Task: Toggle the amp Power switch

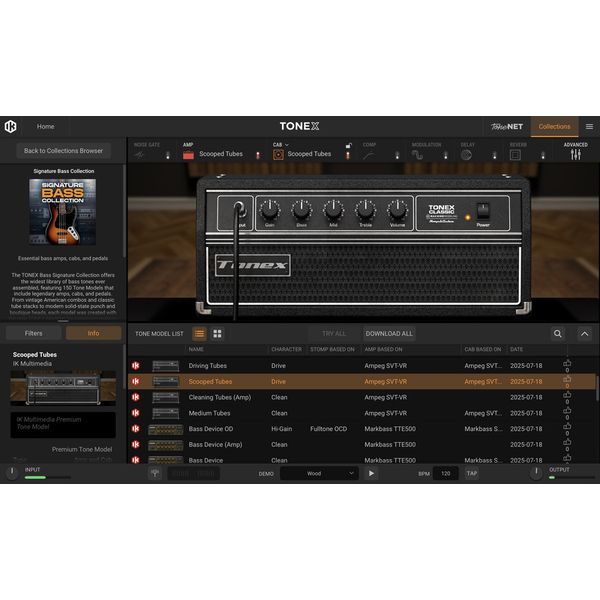Action: [x=483, y=211]
